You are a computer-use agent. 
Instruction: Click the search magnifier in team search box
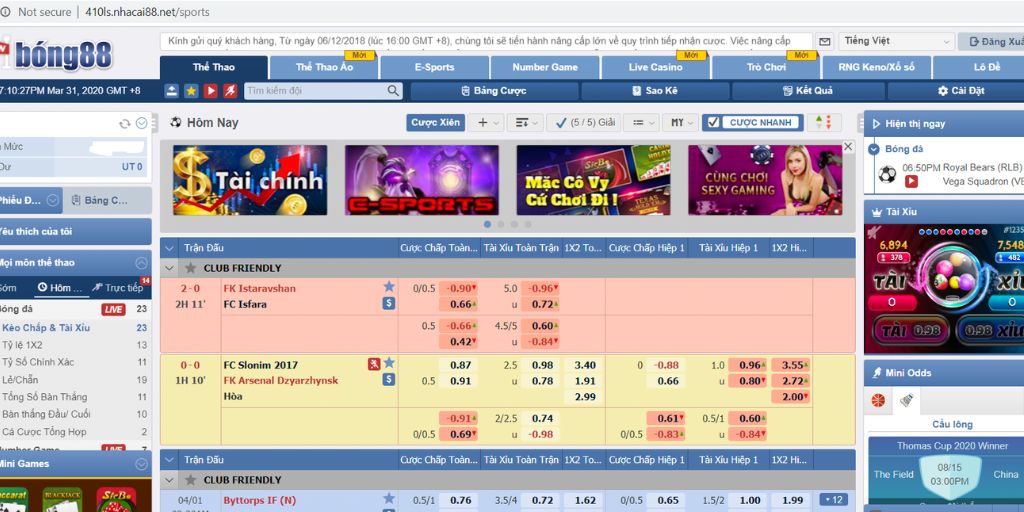tap(394, 91)
